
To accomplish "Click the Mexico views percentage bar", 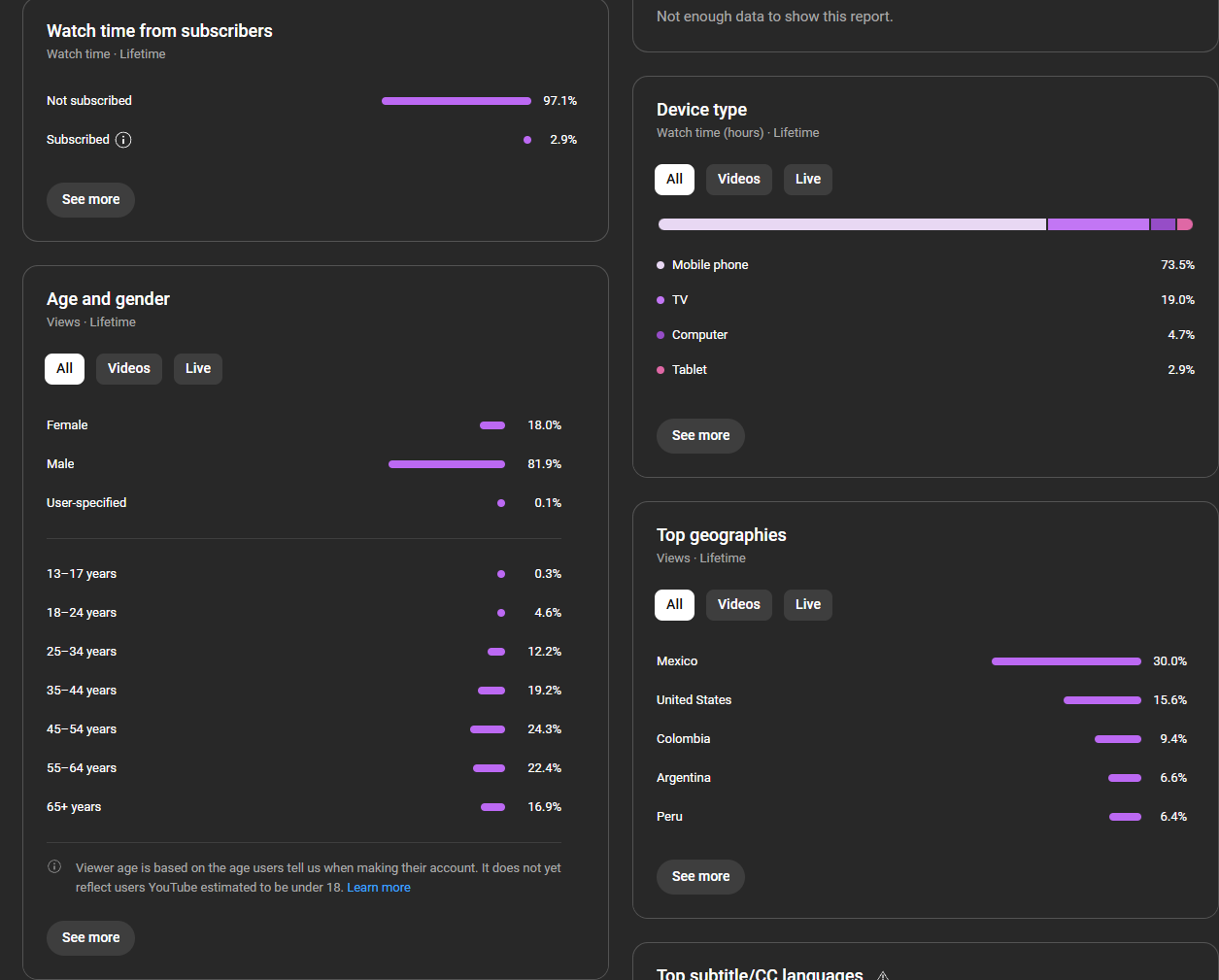I will point(1066,661).
